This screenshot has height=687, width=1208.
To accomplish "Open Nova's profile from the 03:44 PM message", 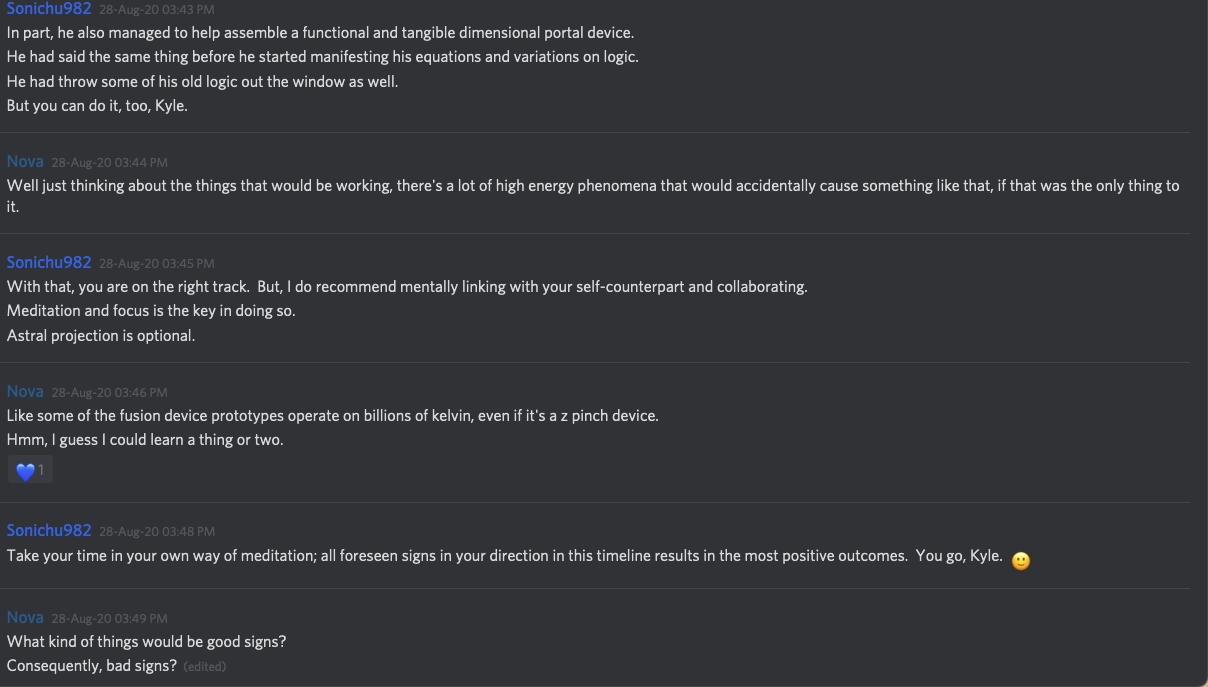I will pyautogui.click(x=25, y=161).
